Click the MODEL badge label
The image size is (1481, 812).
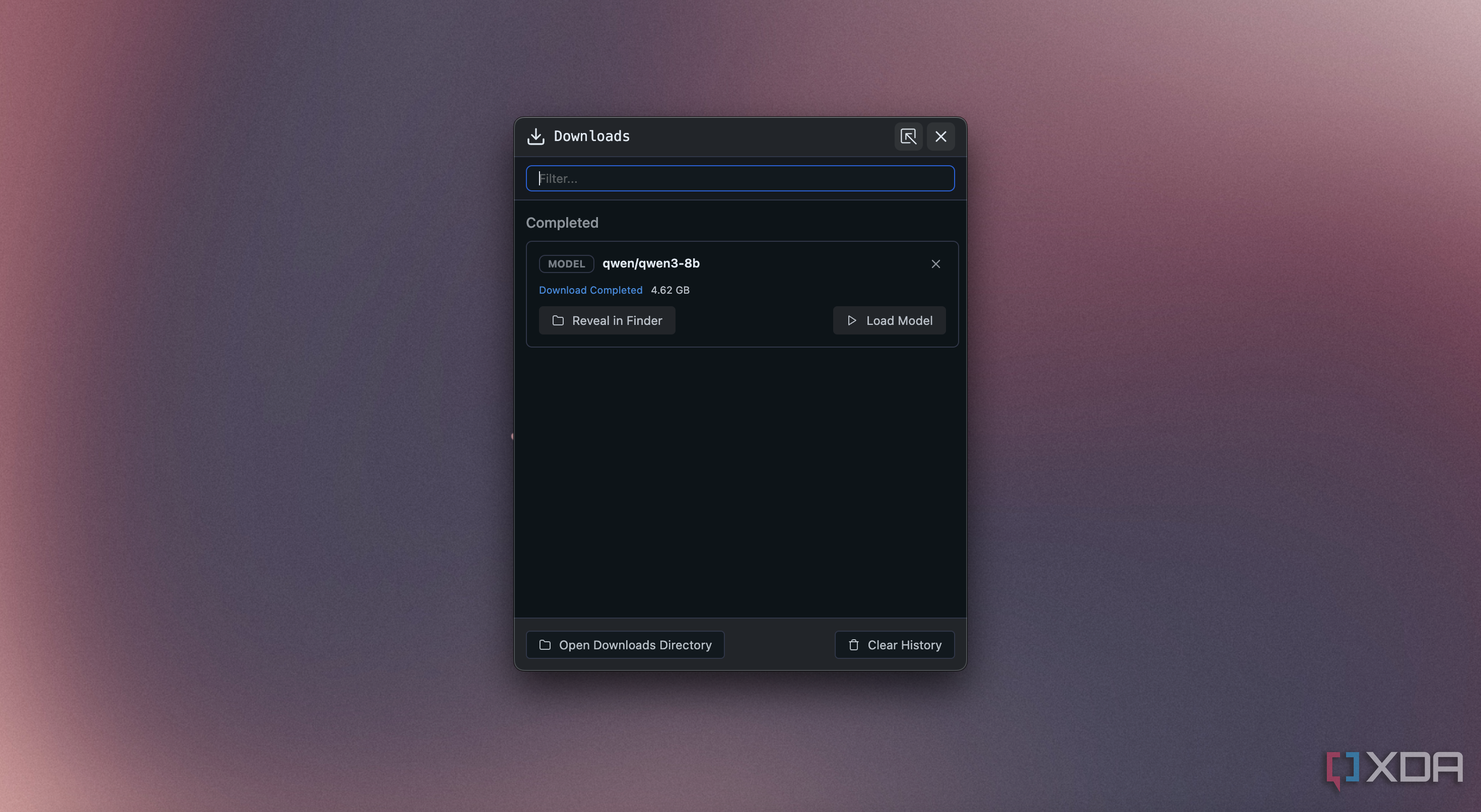[566, 264]
